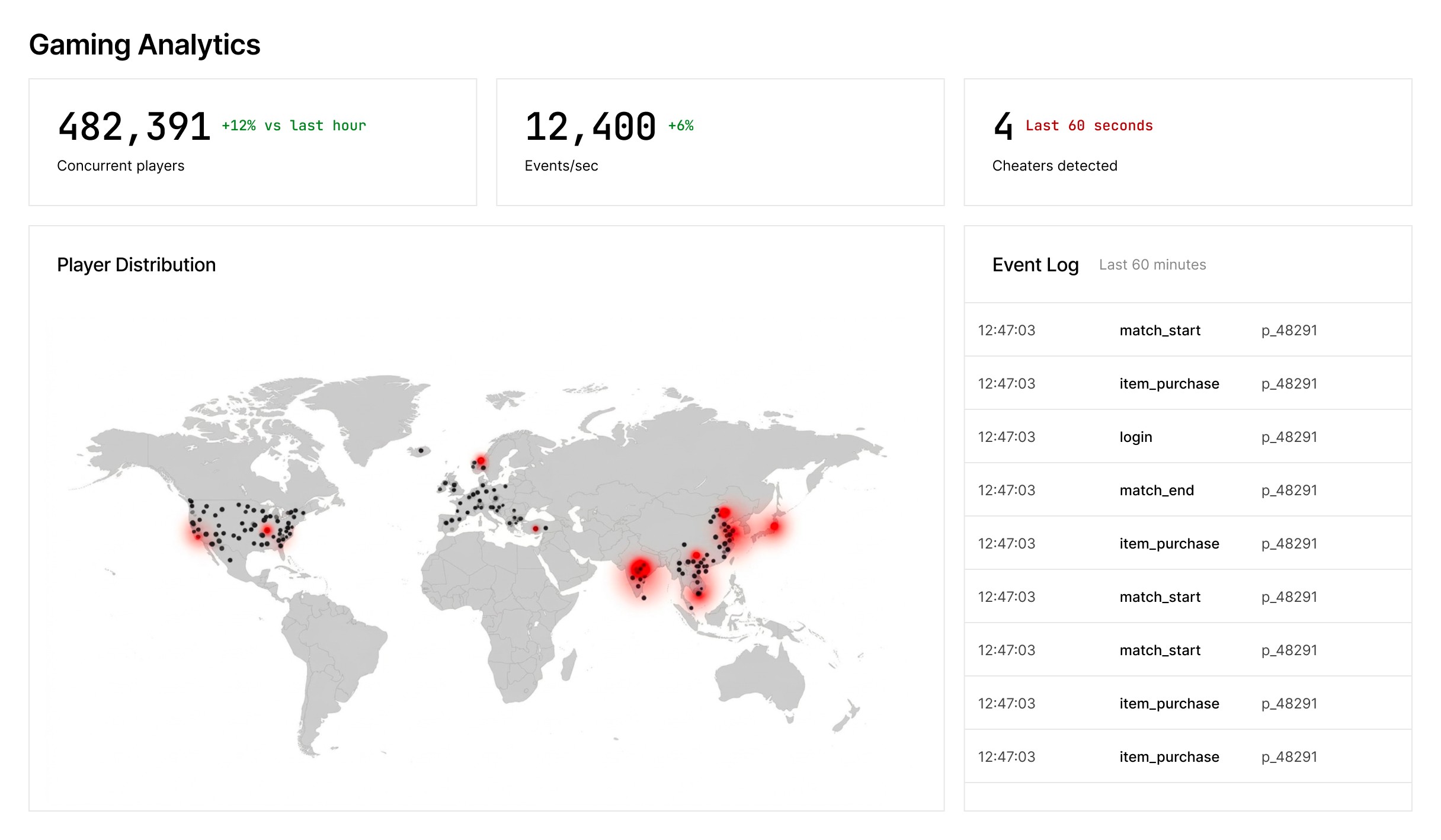Viewport: 1441px width, 840px height.
Task: Select the match_end event row
Action: point(1187,490)
